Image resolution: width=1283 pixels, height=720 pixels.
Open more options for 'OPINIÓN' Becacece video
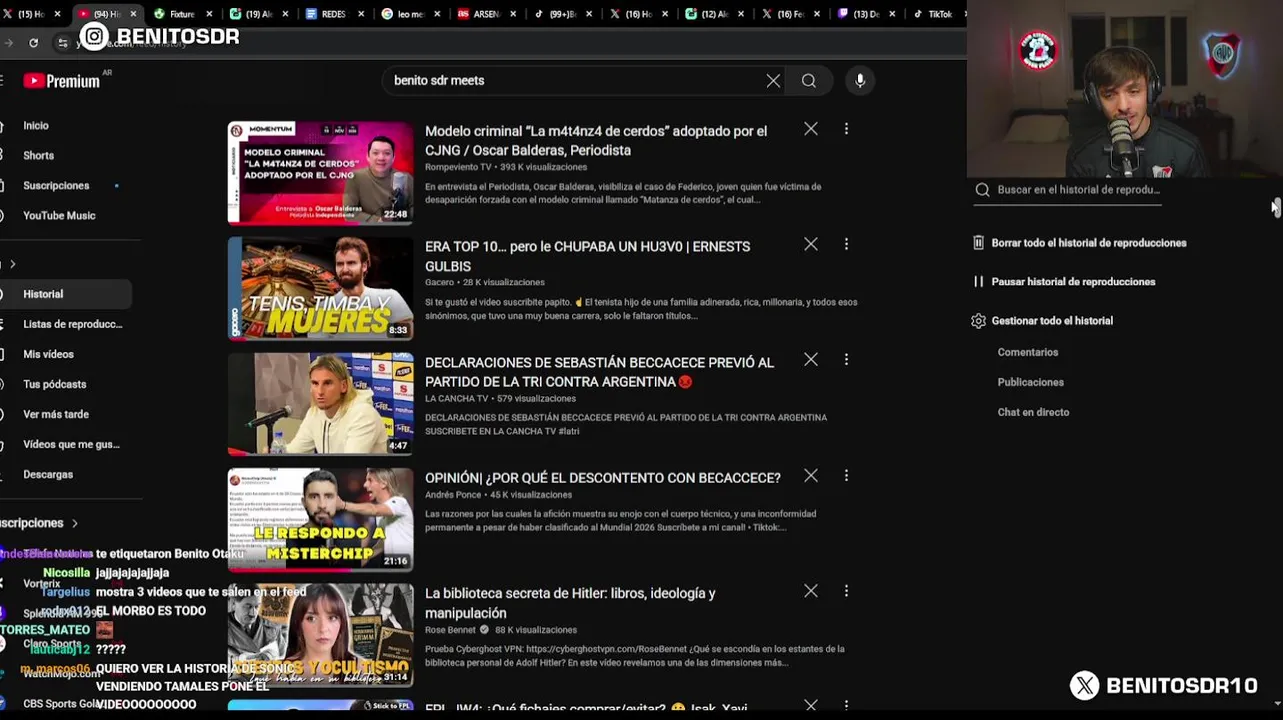pyautogui.click(x=846, y=476)
